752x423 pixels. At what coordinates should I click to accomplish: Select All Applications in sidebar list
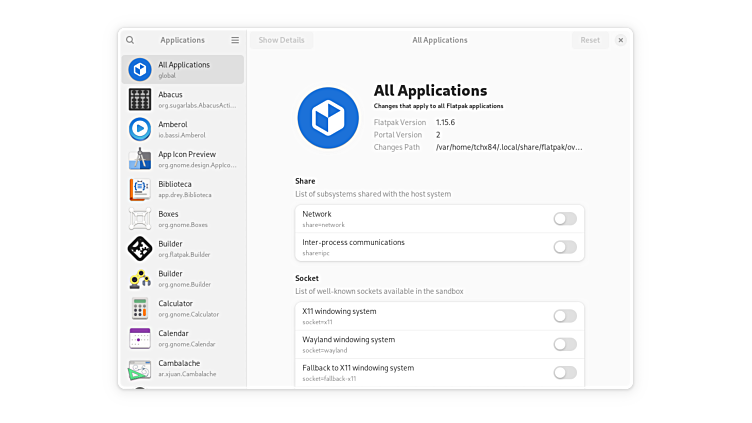(184, 69)
